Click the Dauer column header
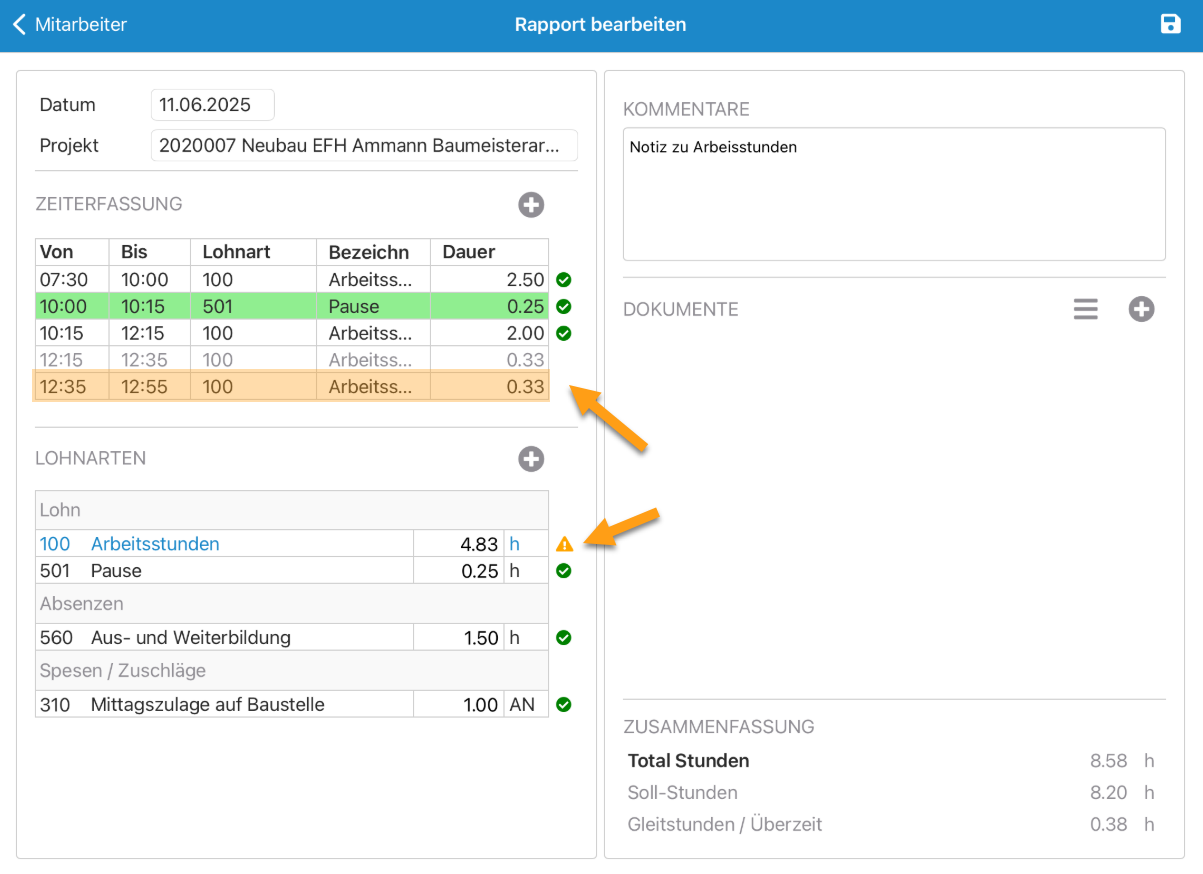The height and width of the screenshot is (874, 1203). click(x=488, y=252)
